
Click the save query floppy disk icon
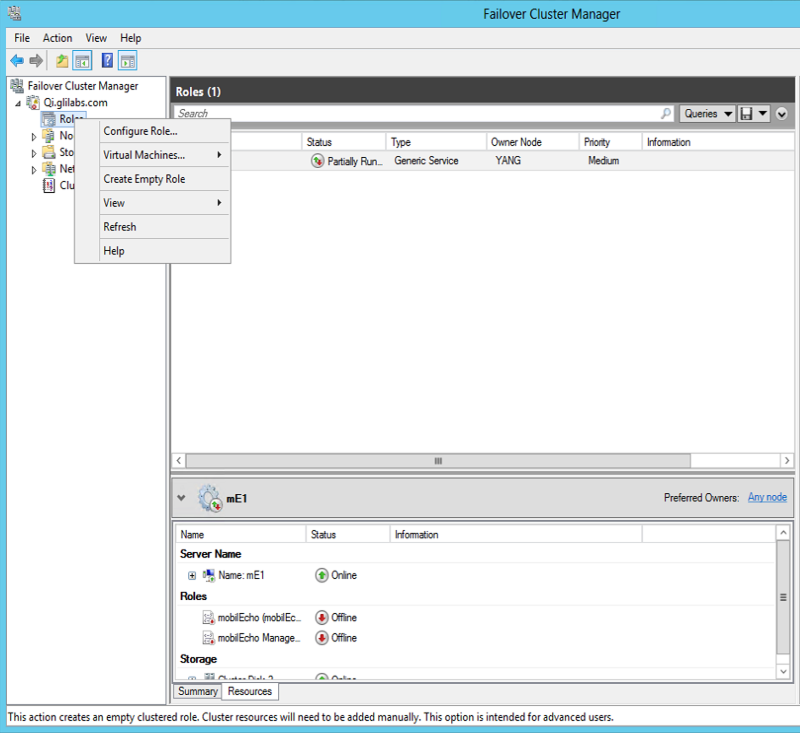[746, 114]
